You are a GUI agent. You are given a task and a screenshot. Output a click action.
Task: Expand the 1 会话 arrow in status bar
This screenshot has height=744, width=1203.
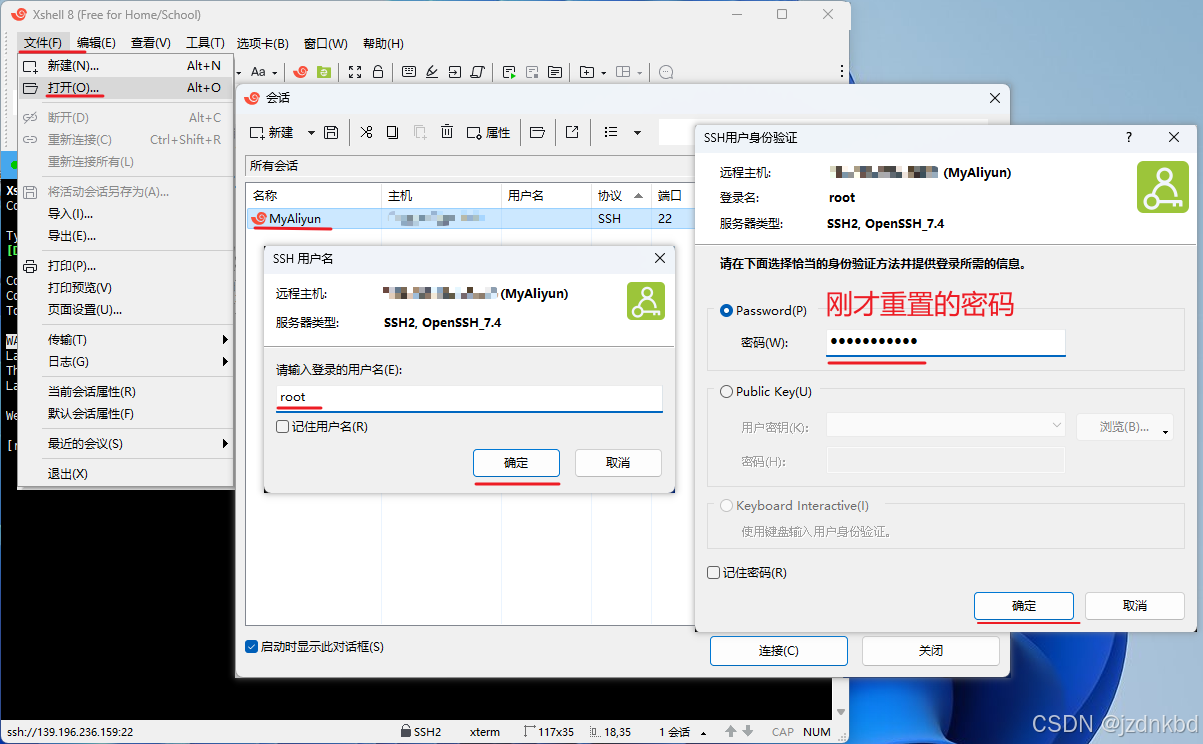[703, 732]
